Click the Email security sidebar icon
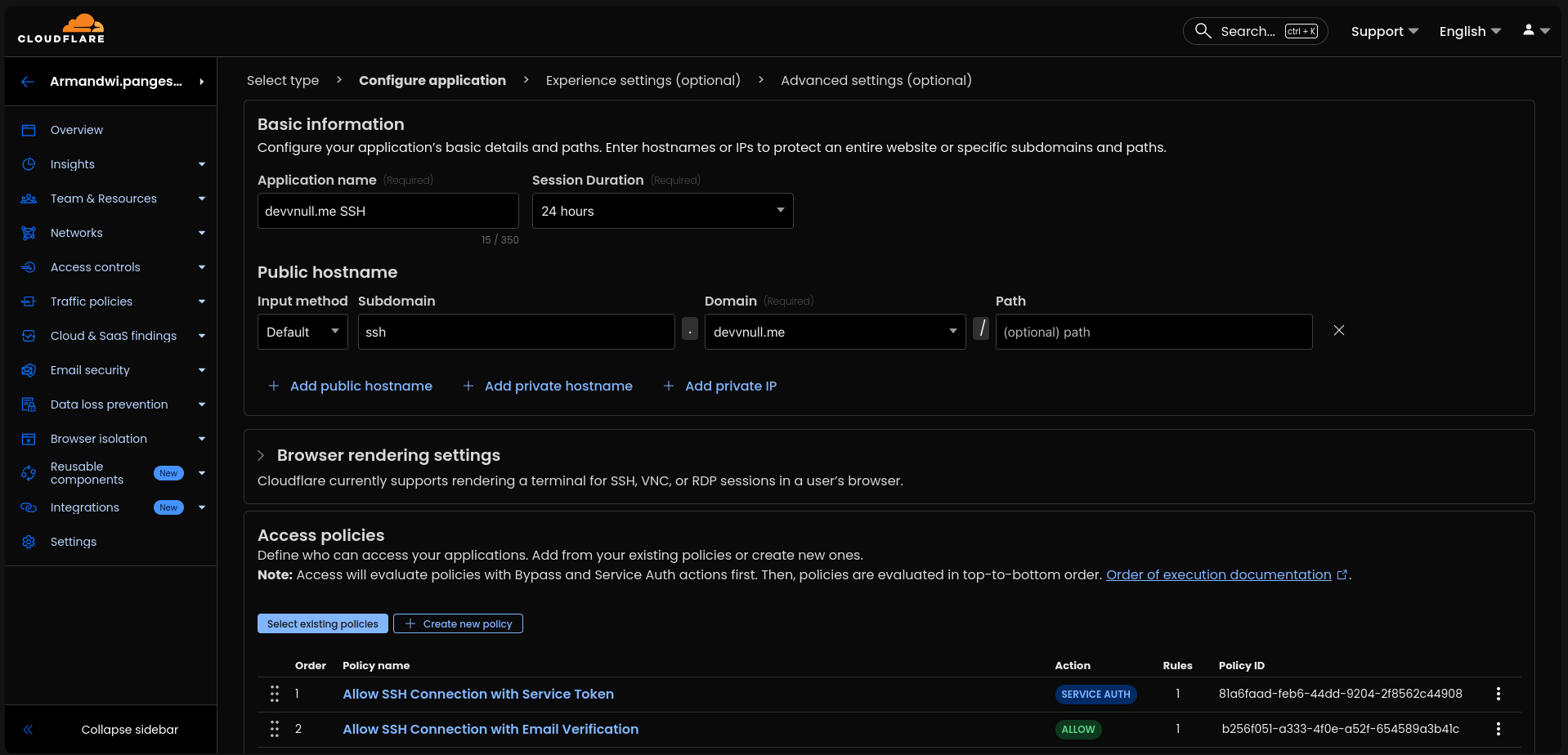1568x755 pixels. tap(29, 370)
